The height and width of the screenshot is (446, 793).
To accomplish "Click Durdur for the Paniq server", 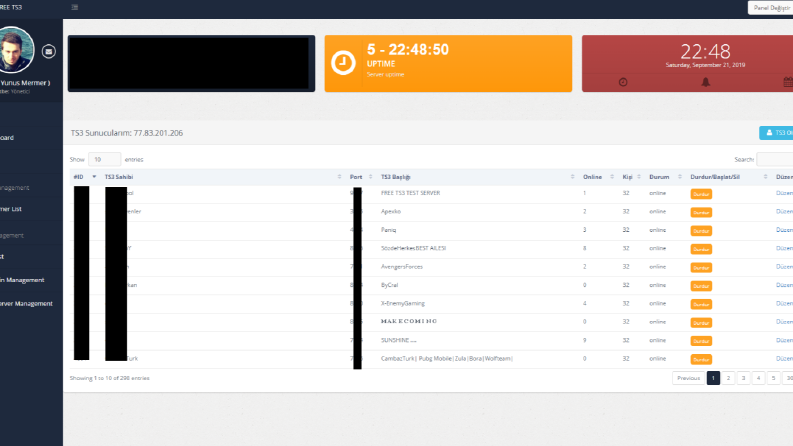I will [701, 231].
